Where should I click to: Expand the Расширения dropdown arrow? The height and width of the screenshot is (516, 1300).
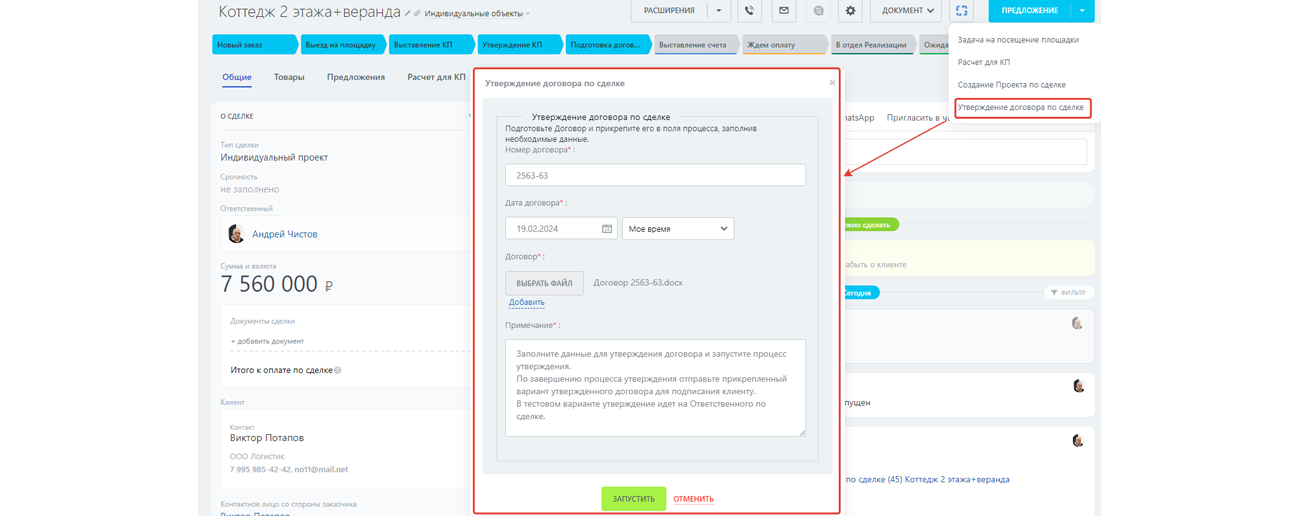(x=718, y=11)
